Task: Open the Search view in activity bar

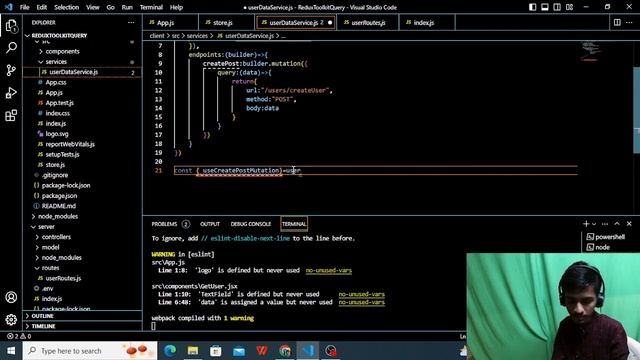Action: [11, 47]
